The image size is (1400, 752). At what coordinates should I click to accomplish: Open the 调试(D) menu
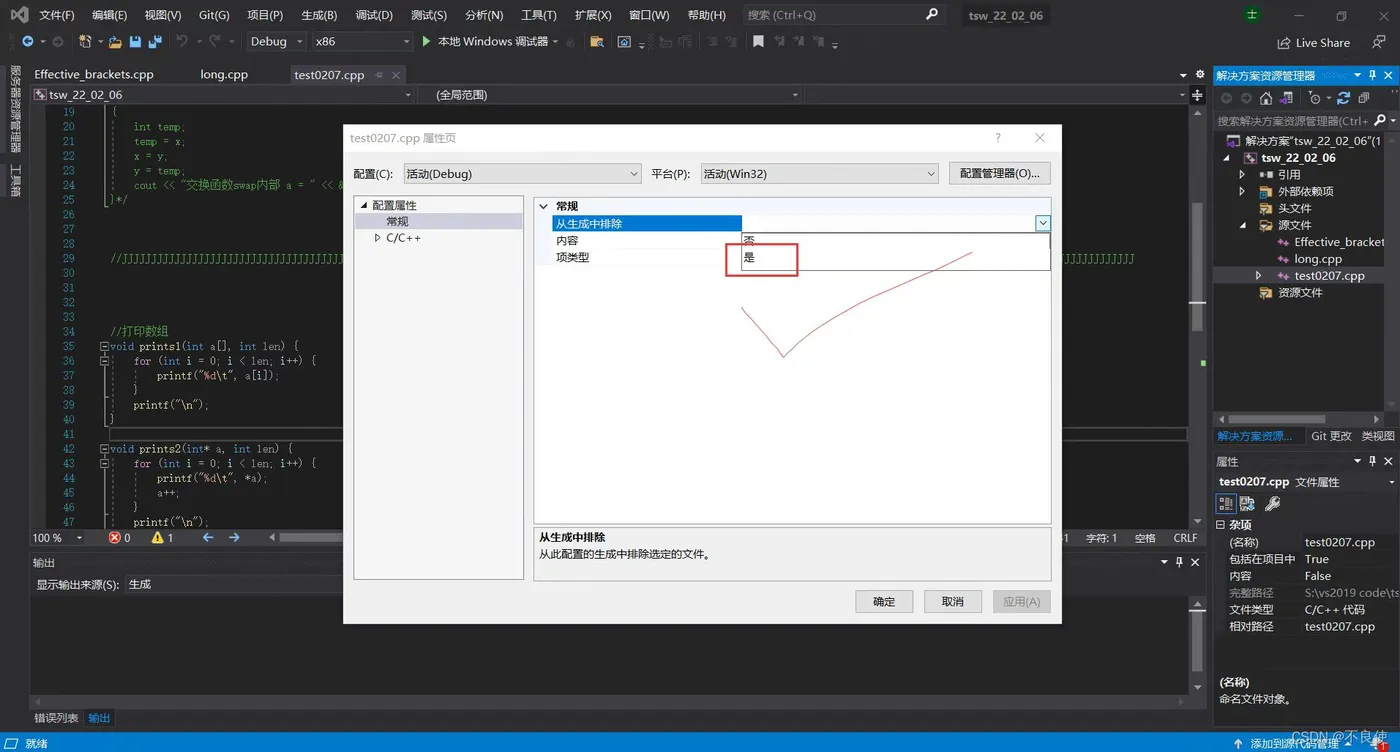click(x=374, y=15)
